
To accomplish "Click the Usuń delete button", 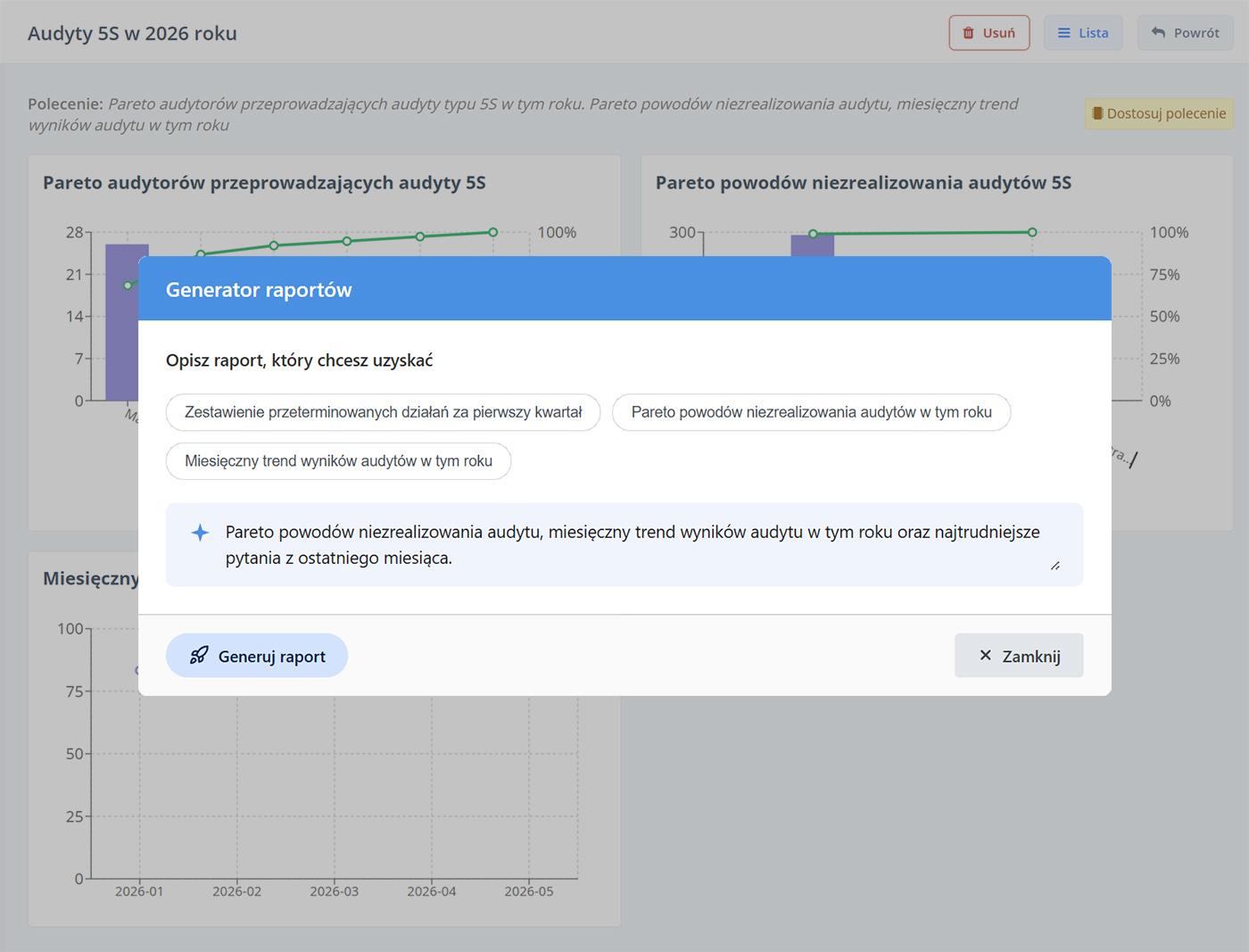I will [x=989, y=33].
